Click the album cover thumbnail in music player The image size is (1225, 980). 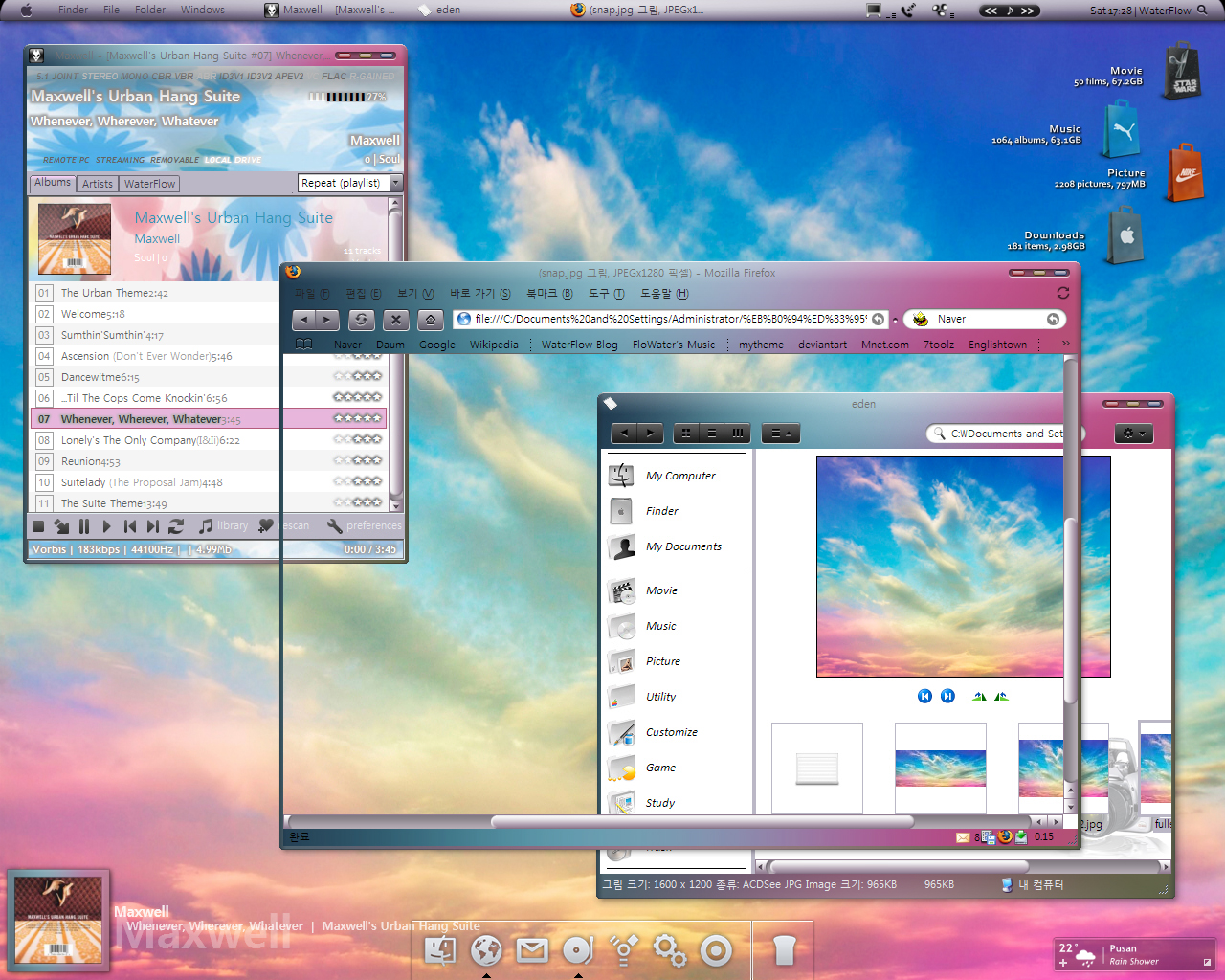point(75,239)
